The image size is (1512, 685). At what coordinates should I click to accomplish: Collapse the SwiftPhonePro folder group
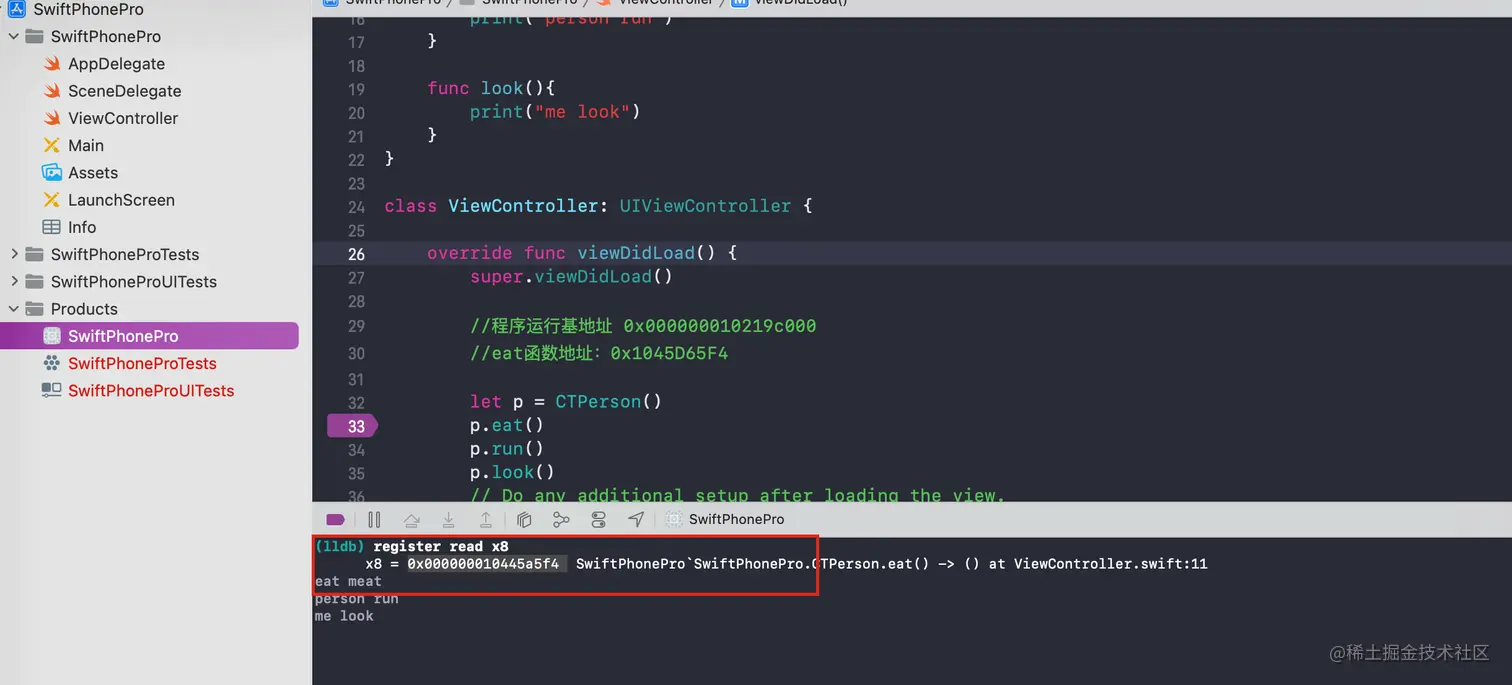14,36
